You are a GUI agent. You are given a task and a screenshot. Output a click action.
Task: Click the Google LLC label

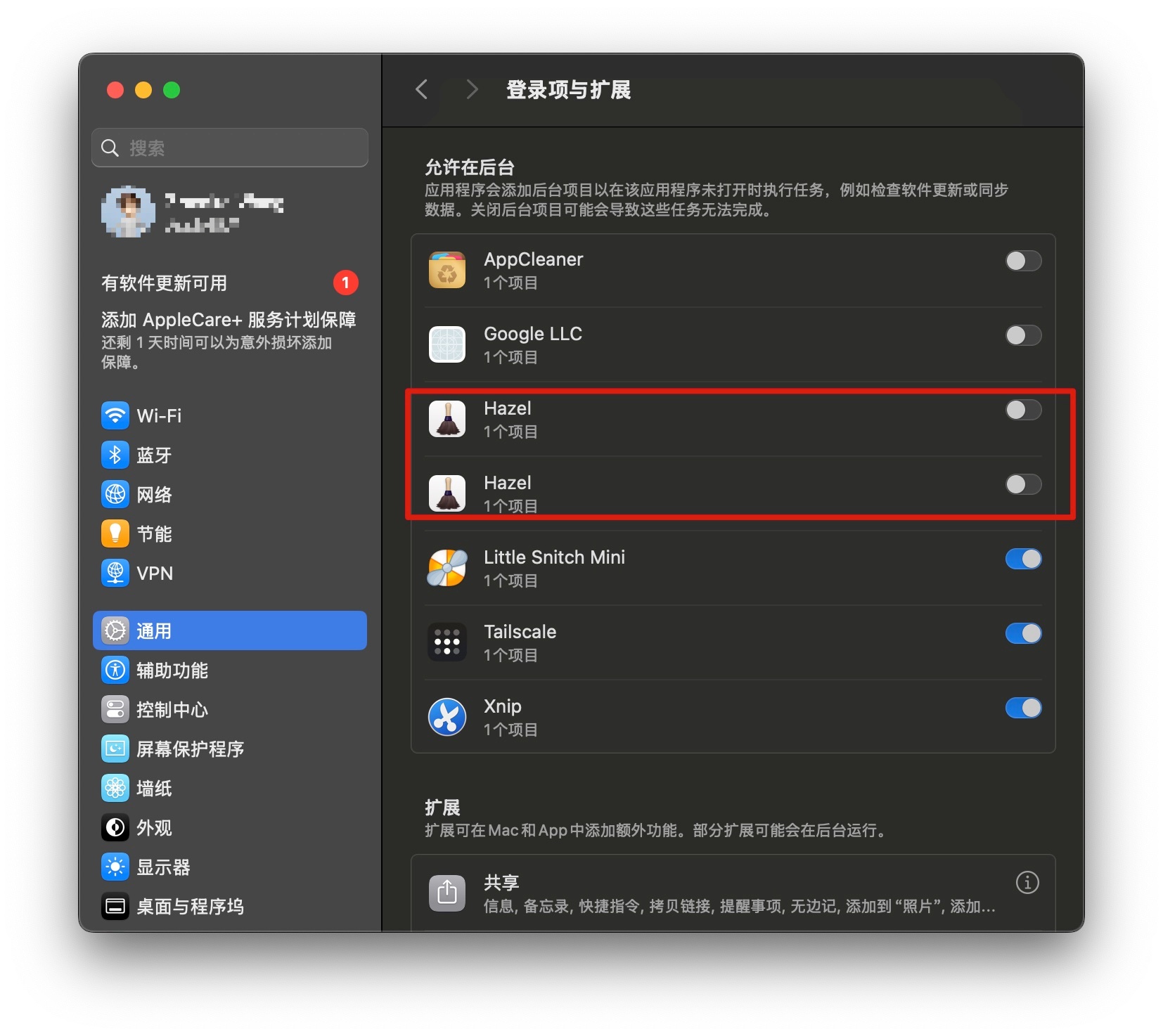click(x=532, y=334)
